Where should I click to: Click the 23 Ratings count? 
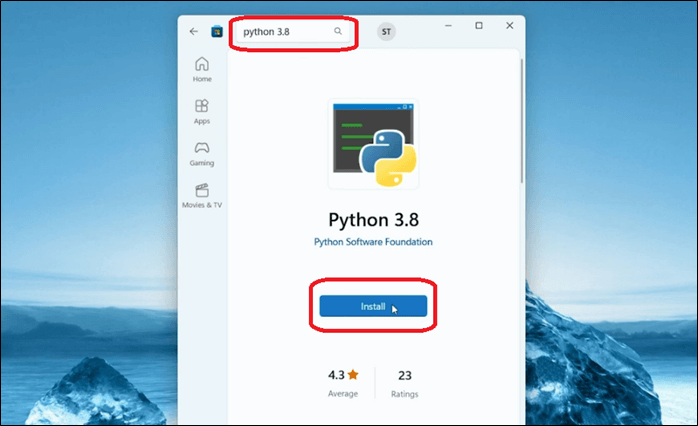pos(405,383)
